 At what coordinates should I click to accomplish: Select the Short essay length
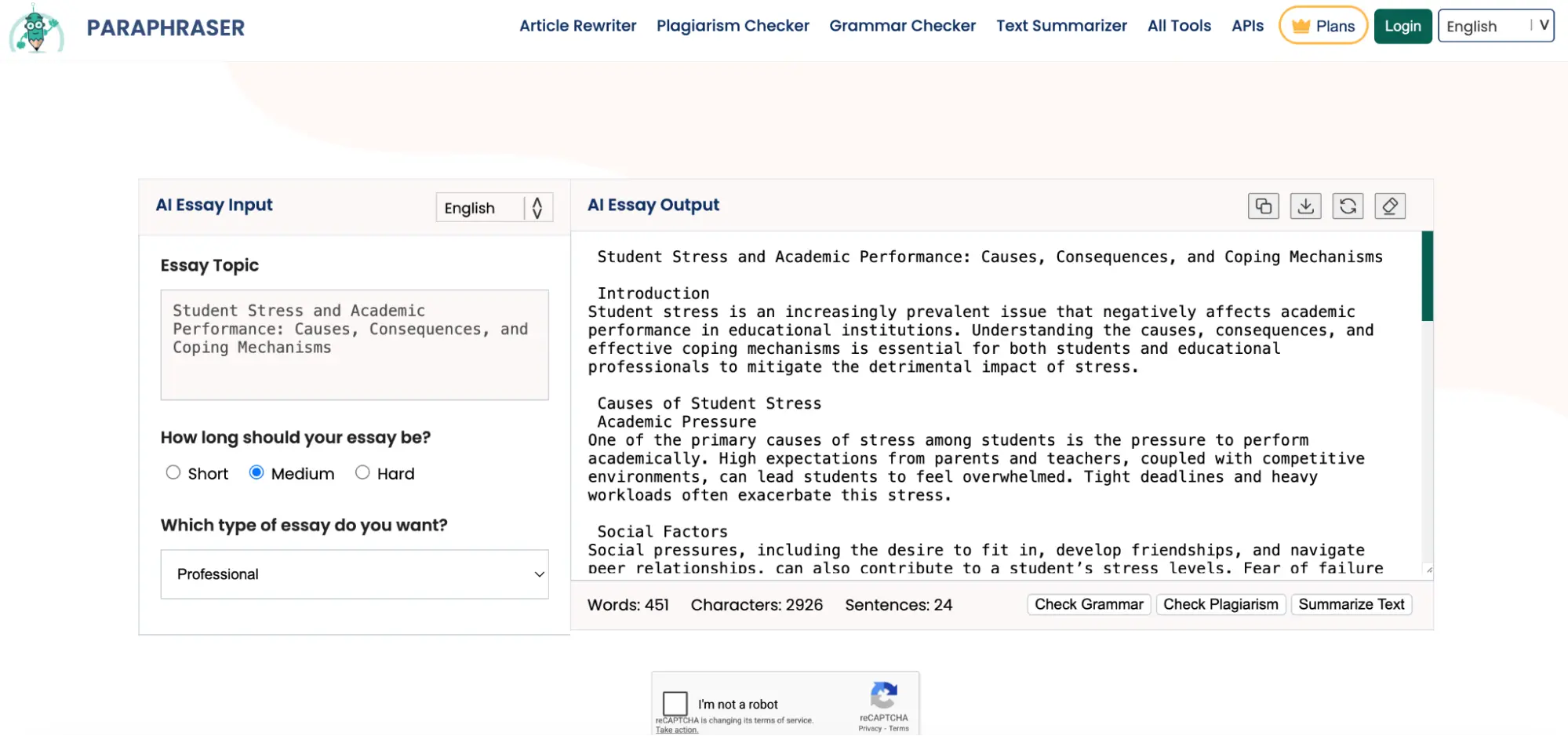point(173,472)
